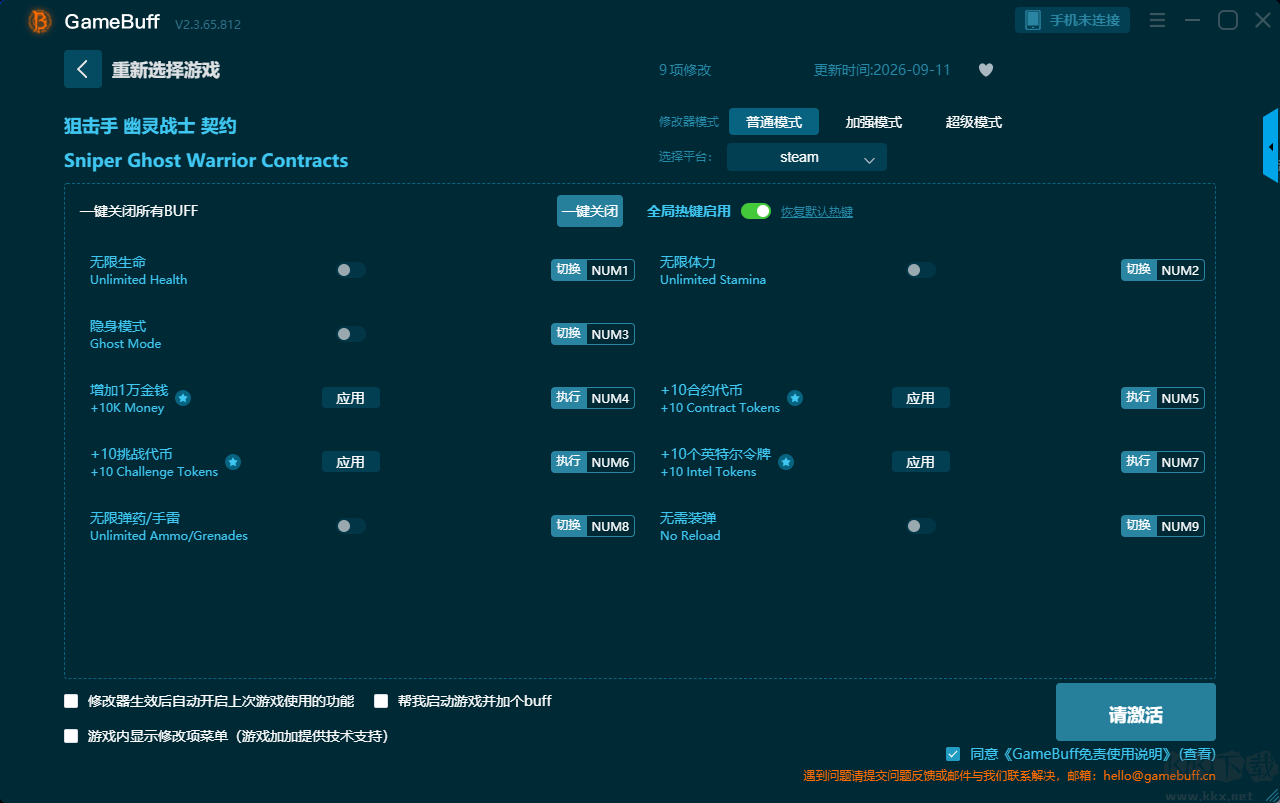Click NUM4 hotkey for +10K Money
1280x803 pixels.
[593, 398]
